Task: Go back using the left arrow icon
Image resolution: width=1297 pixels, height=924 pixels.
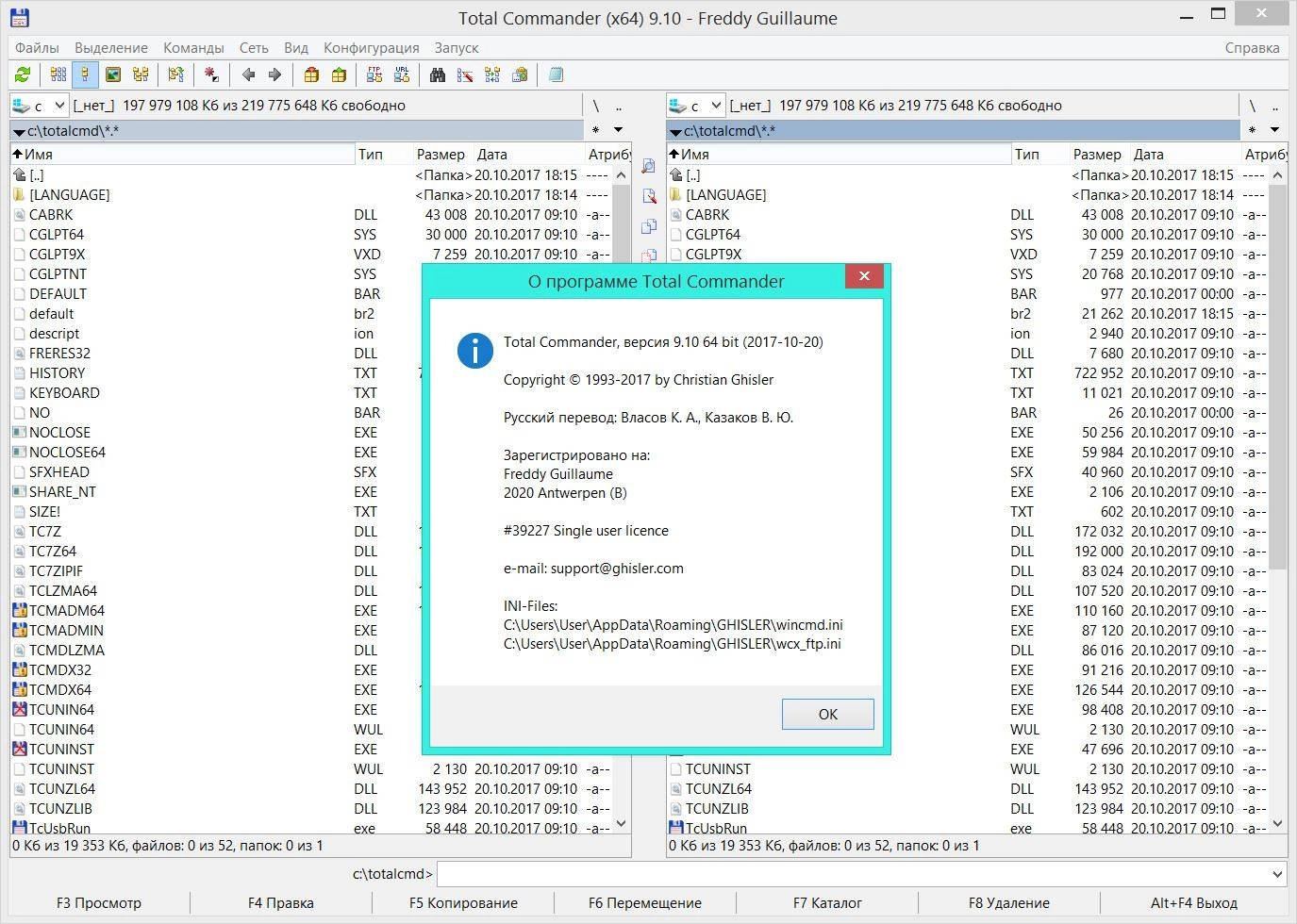Action: (248, 74)
